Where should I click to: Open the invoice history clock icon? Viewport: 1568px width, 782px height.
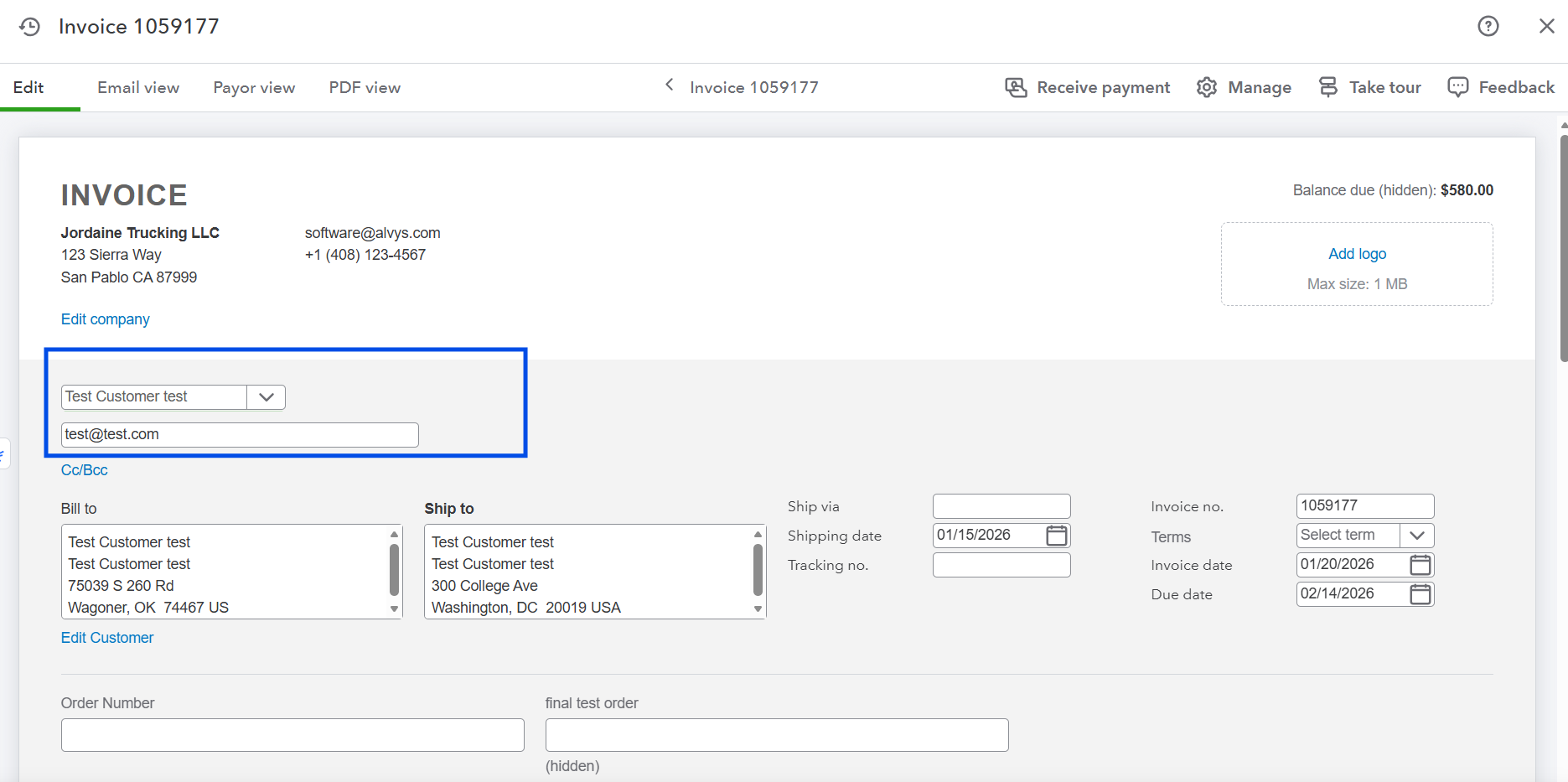point(29,27)
